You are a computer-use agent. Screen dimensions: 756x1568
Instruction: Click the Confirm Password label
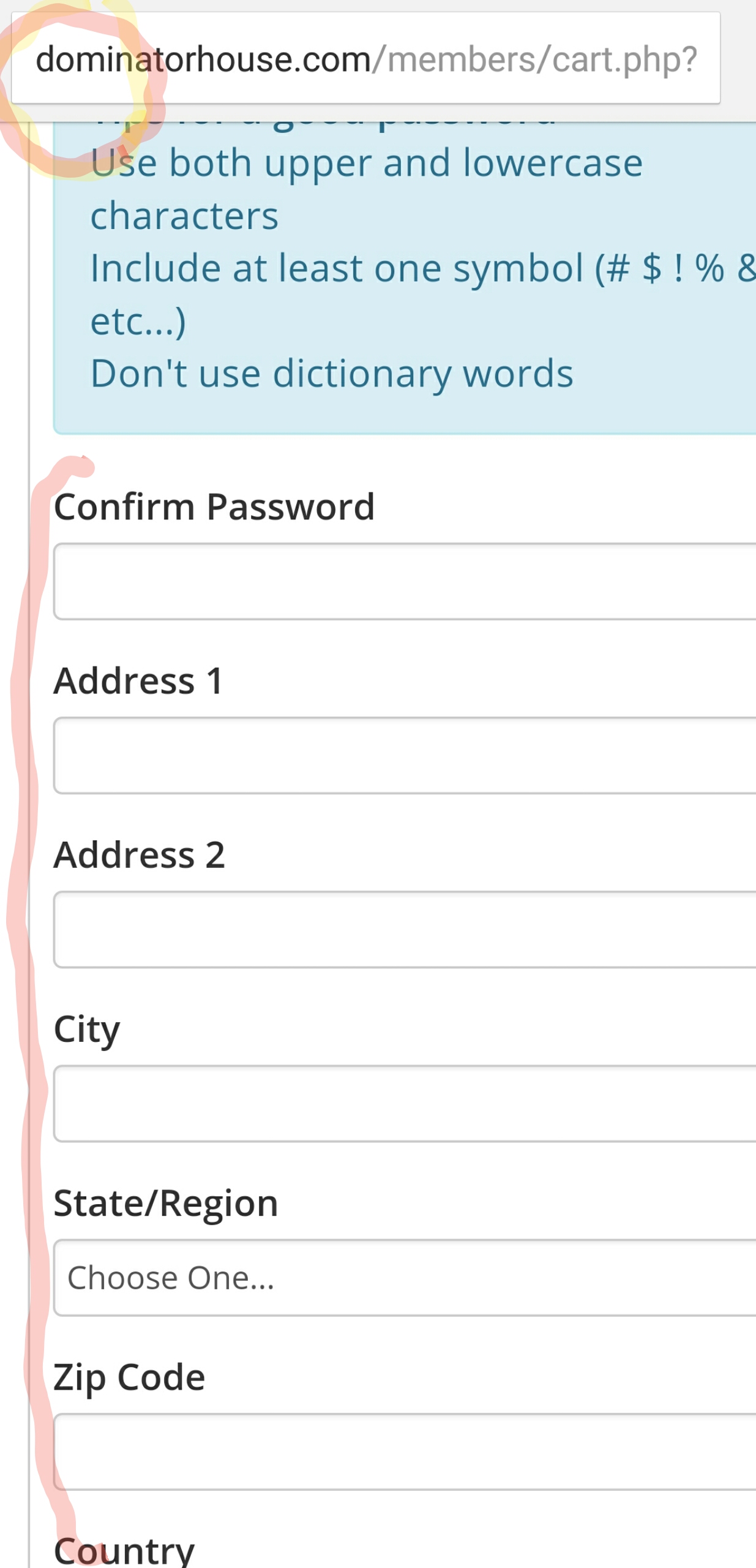214,507
